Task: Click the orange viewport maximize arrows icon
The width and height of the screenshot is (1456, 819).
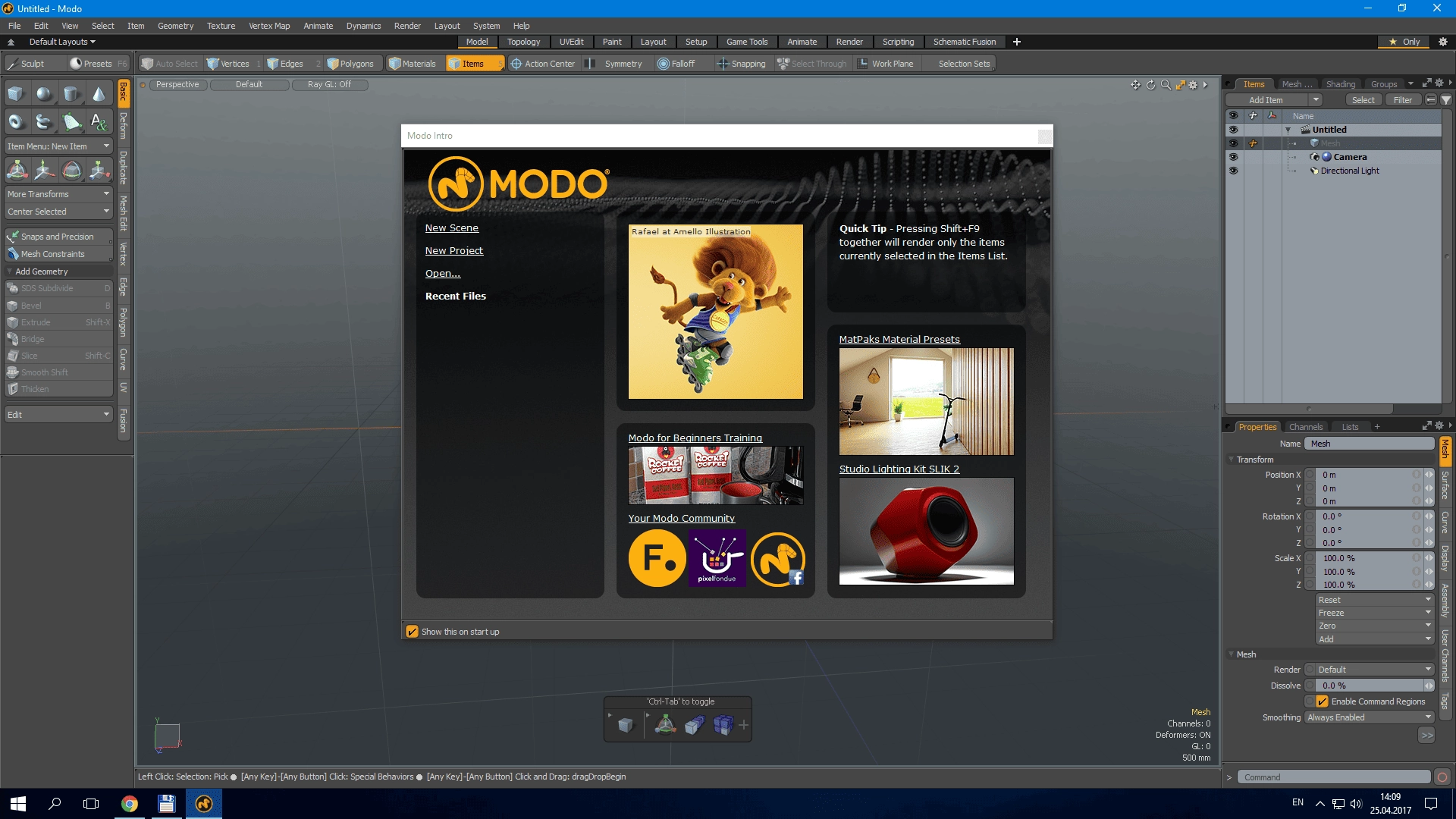Action: (x=1180, y=85)
